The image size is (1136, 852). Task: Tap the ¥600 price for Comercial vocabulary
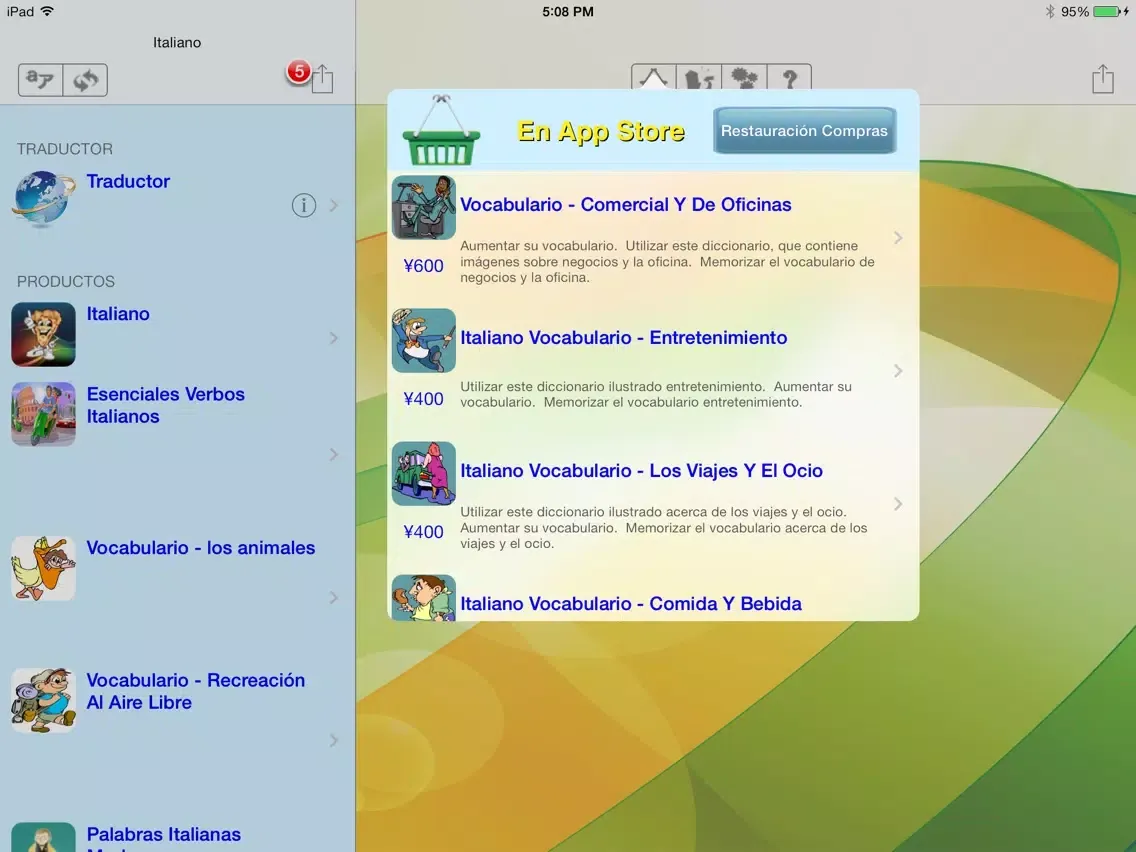(423, 266)
